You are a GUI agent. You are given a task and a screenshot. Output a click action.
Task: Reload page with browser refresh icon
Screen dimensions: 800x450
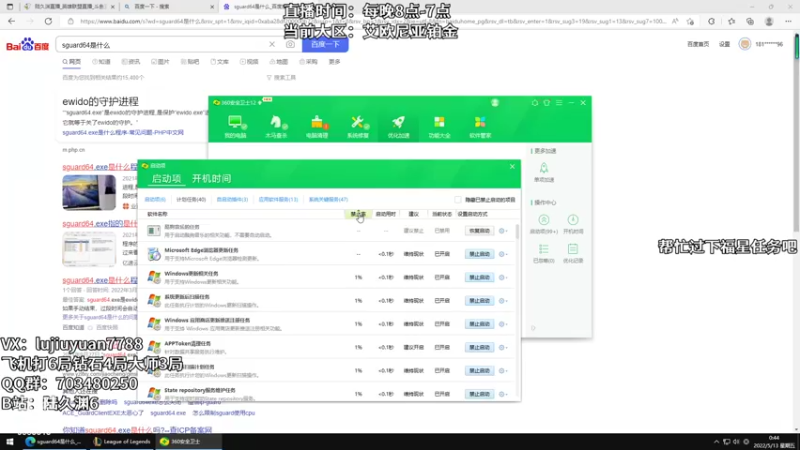pos(48,21)
